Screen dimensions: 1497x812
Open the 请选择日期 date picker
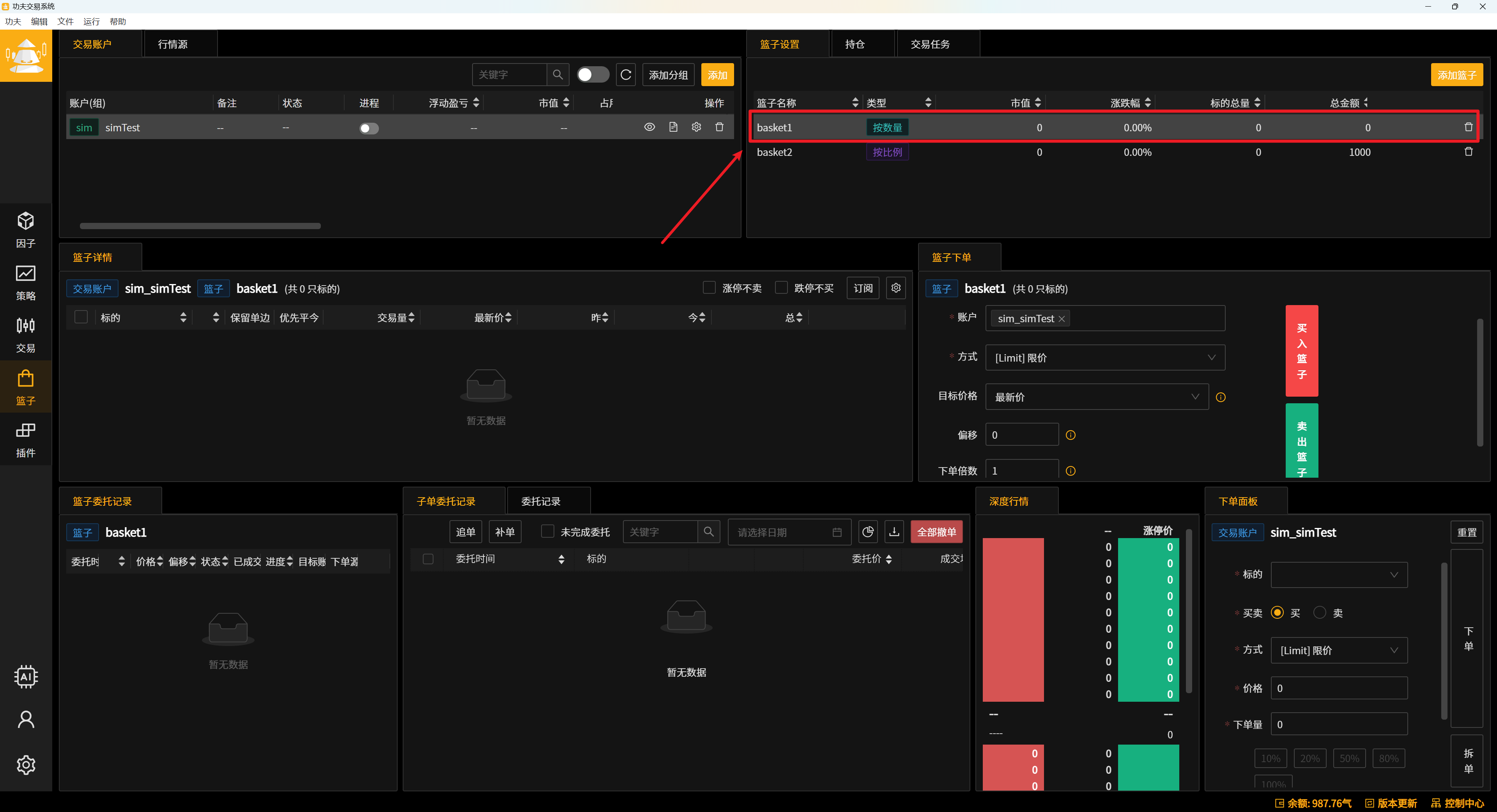click(789, 532)
